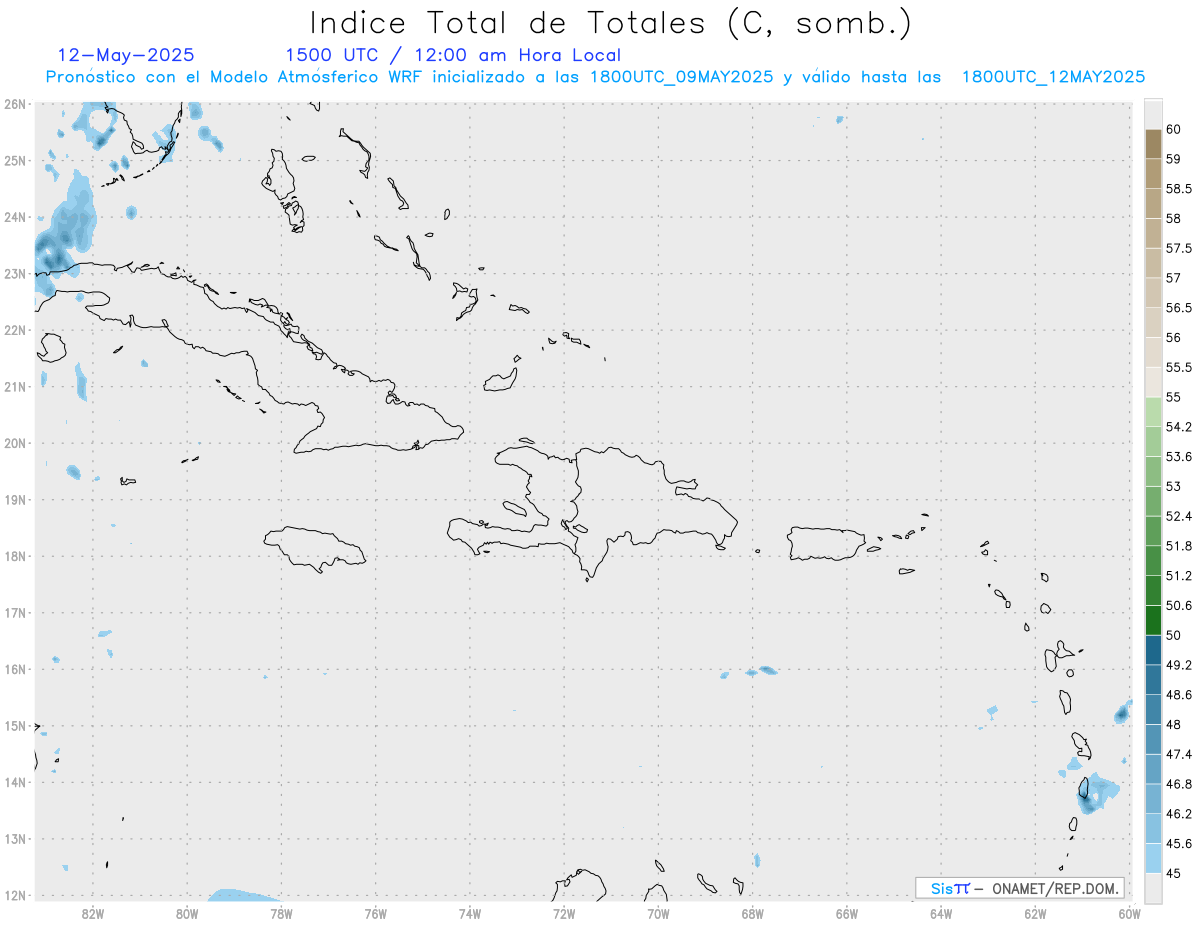
Task: Click the 20N latitude axis label
Action: 15,443
